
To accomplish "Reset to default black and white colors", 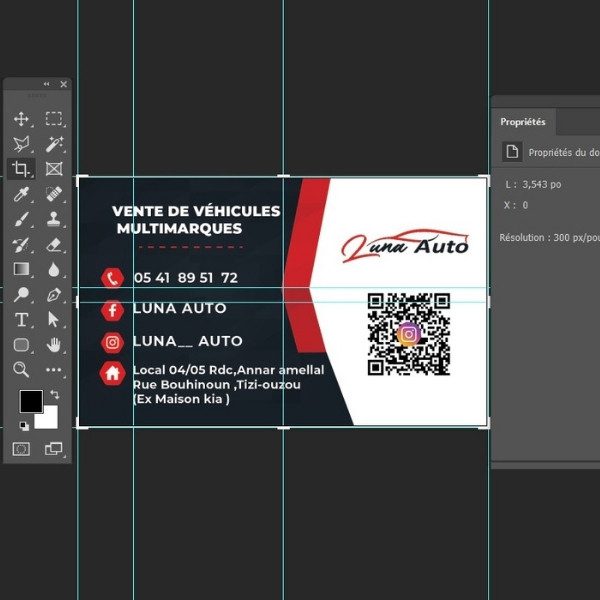I will (23, 426).
